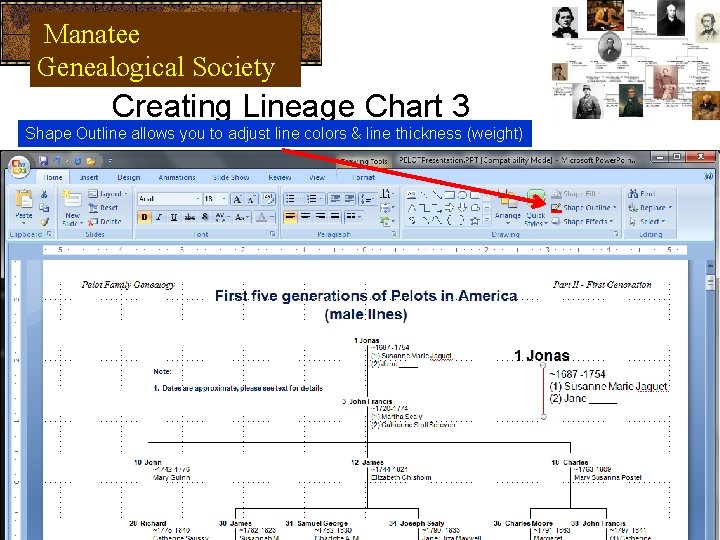Switch to the View ribbon tab
The width and height of the screenshot is (720, 540).
point(317,177)
